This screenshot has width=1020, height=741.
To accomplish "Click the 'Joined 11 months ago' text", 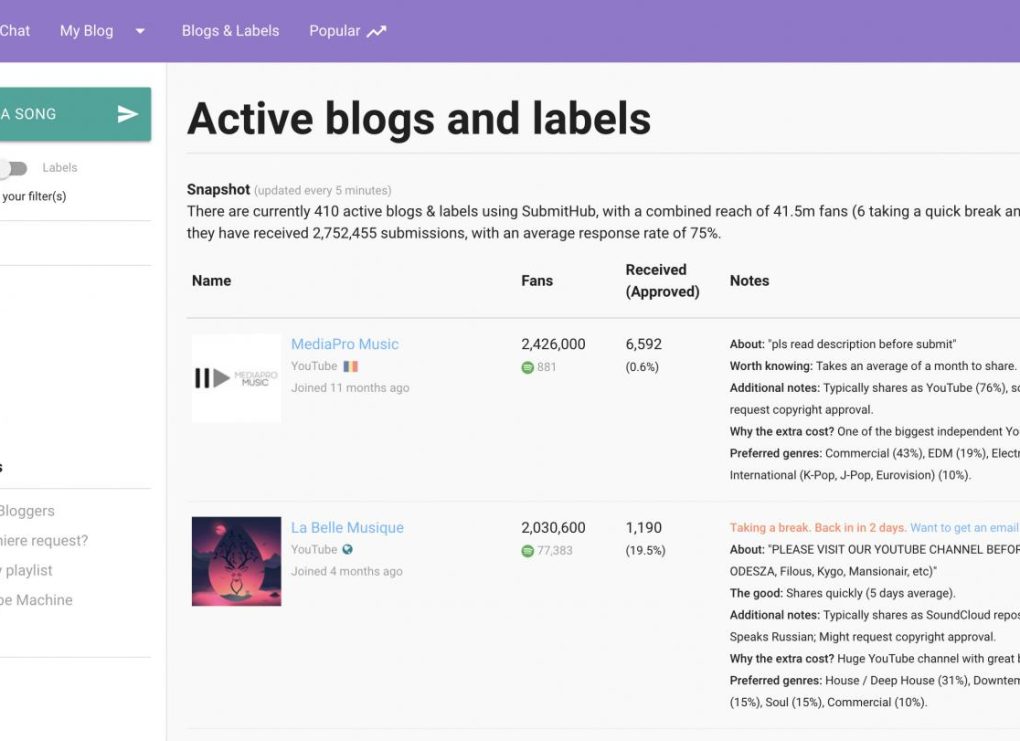I will click(x=350, y=388).
